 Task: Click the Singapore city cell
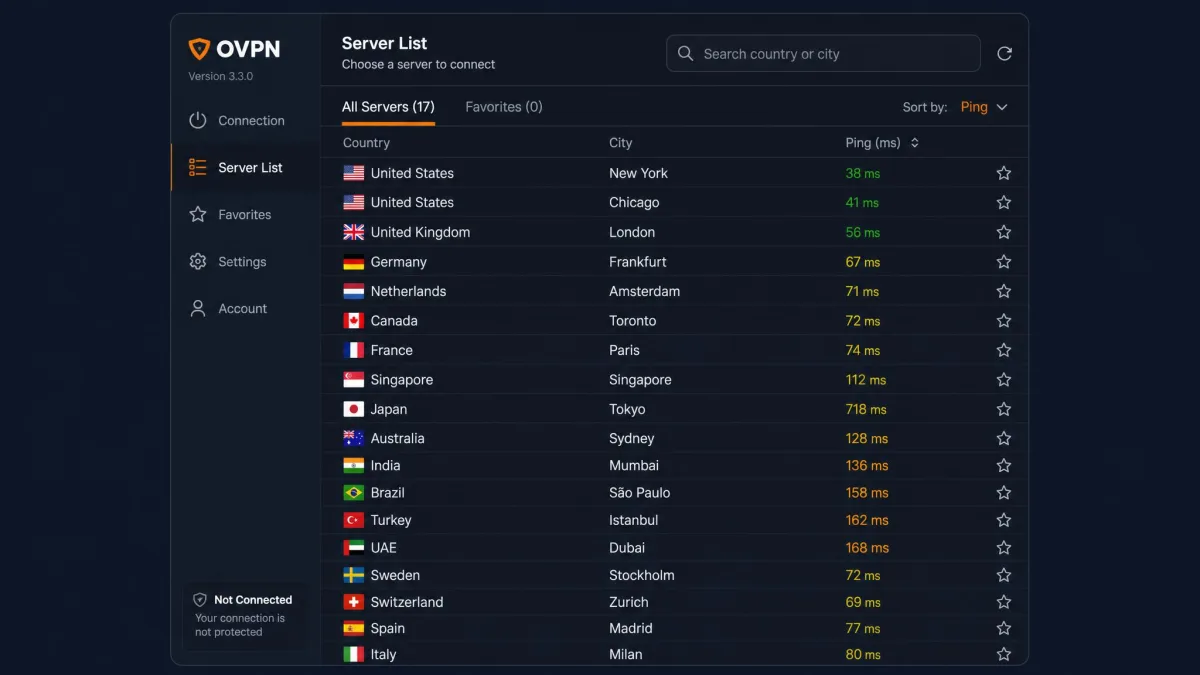[640, 380]
